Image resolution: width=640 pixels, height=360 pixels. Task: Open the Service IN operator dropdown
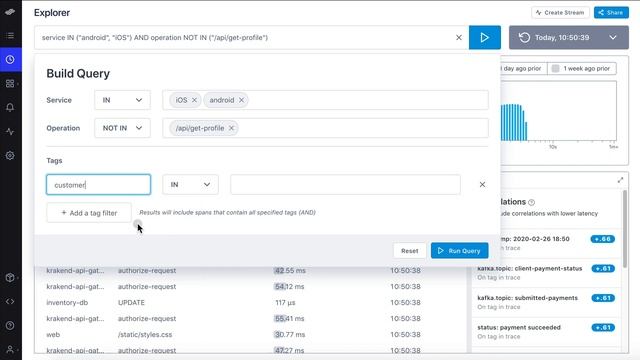pyautogui.click(x=122, y=100)
